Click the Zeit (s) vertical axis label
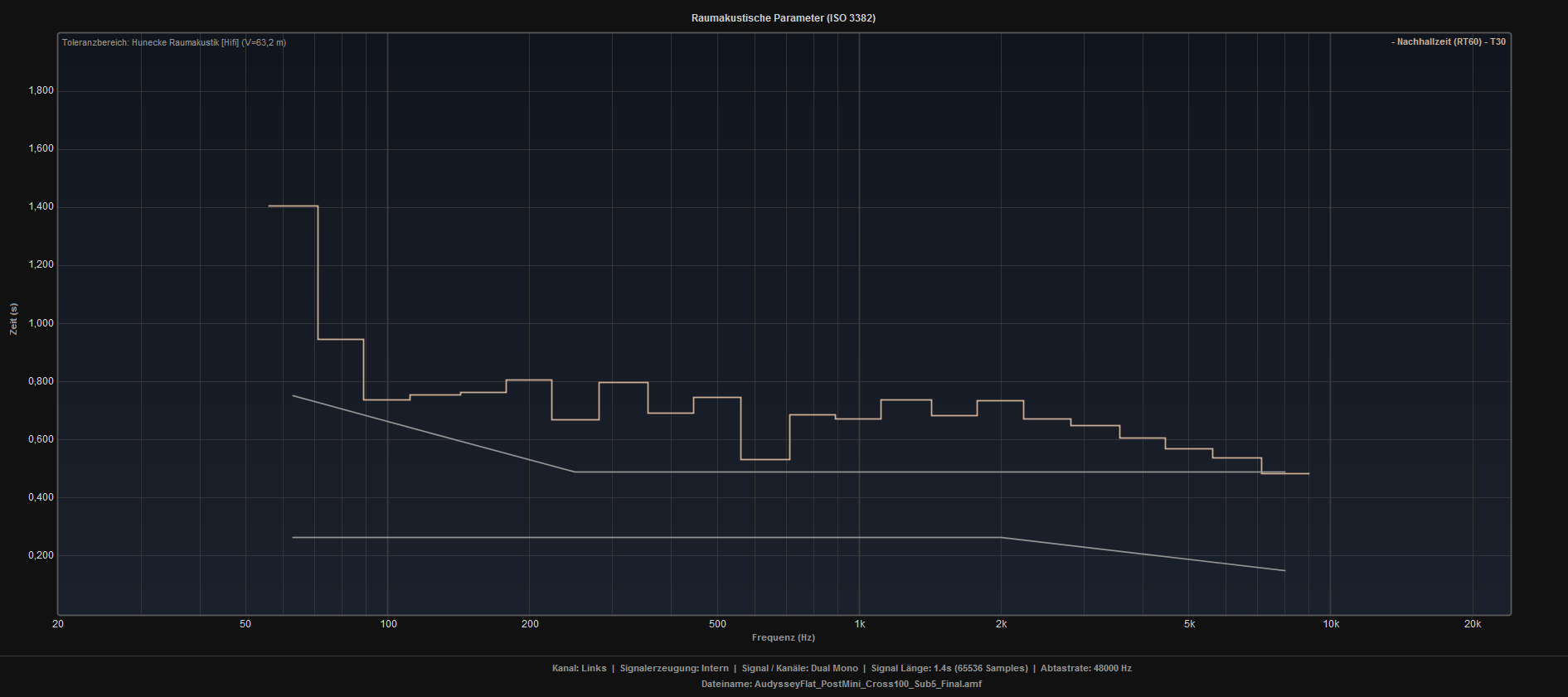This screenshot has width=1568, height=697. click(x=13, y=319)
